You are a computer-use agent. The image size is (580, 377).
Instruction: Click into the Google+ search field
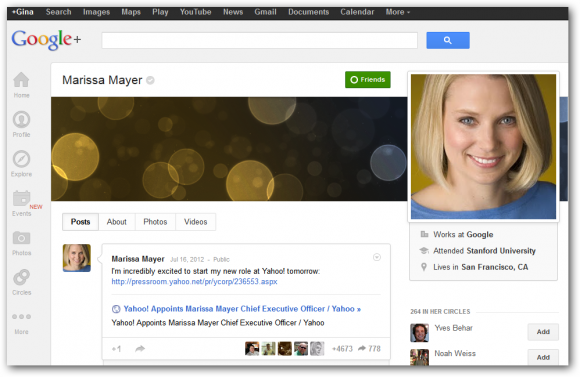coord(260,40)
